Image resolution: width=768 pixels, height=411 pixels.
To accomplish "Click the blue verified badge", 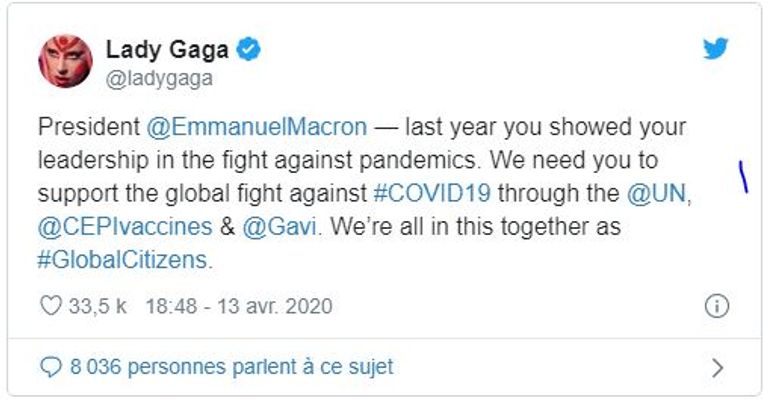I will coord(249,50).
